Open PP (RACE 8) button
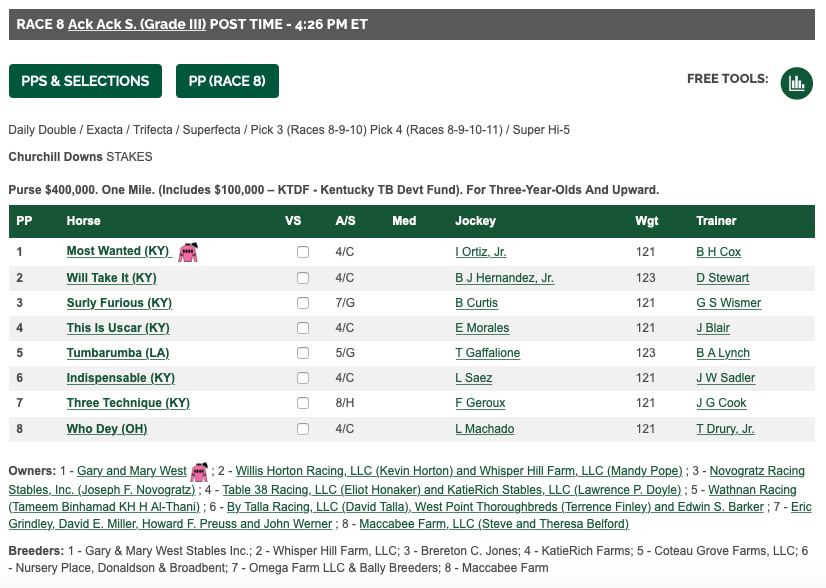The width and height of the screenshot is (826, 588). pyautogui.click(x=227, y=81)
